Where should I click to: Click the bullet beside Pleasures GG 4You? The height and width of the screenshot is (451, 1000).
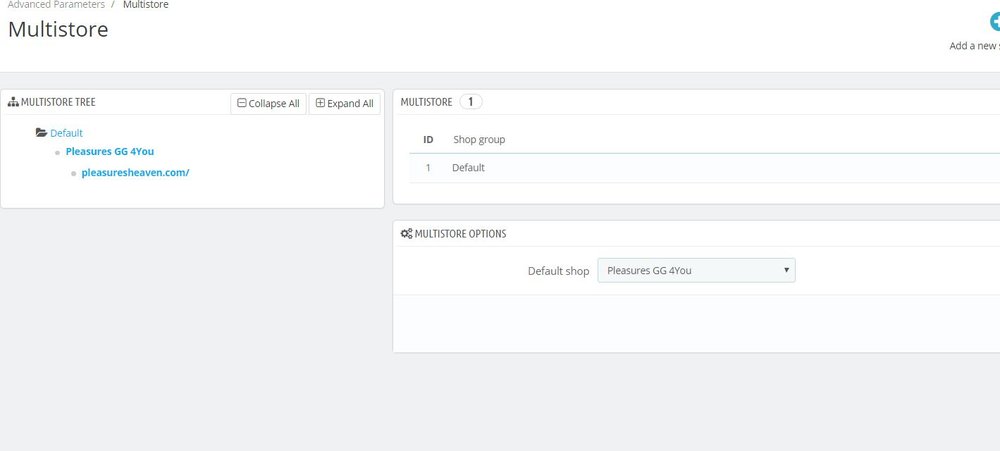pyautogui.click(x=58, y=153)
